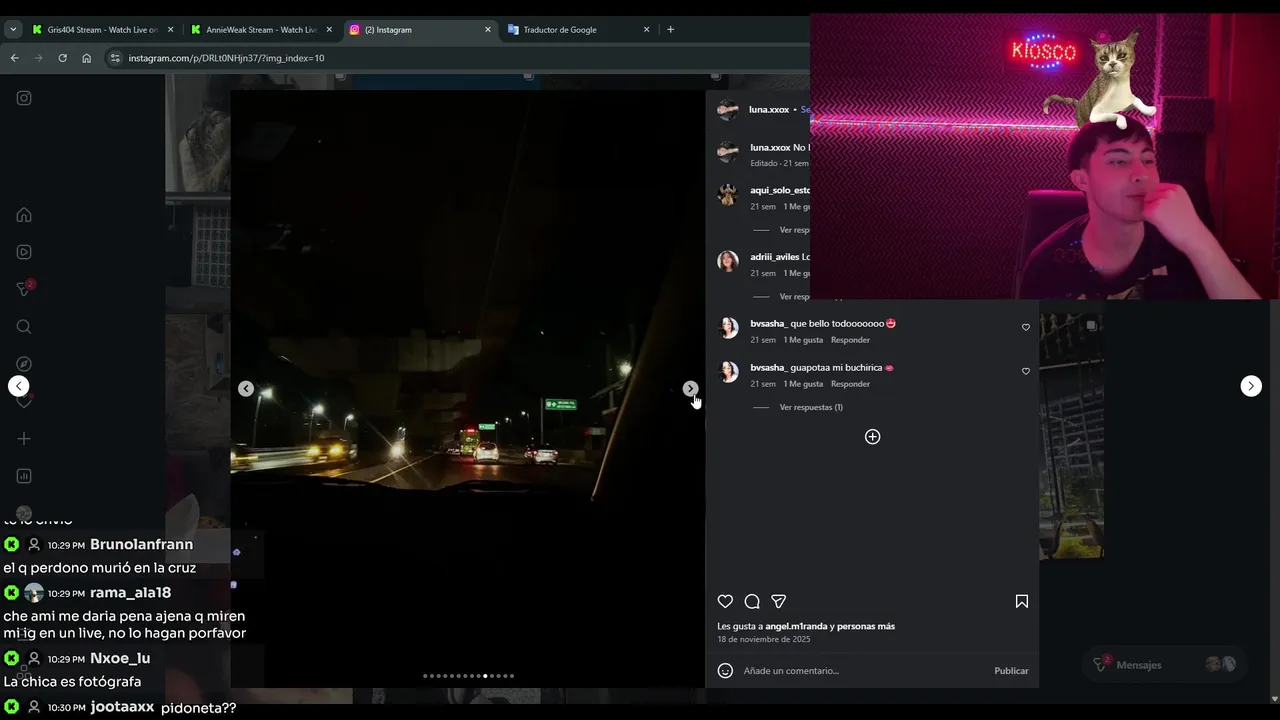The image size is (1280, 720).
Task: Open Reels icon in Instagram sidebar
Action: pos(24,252)
